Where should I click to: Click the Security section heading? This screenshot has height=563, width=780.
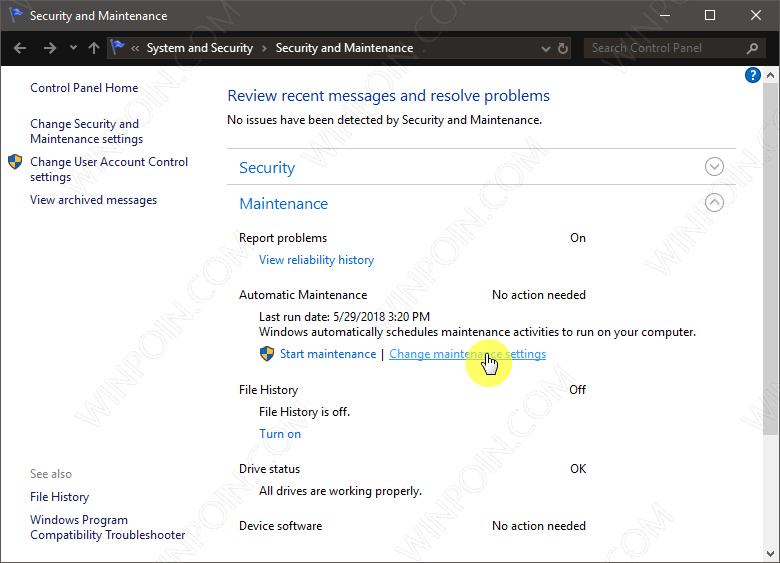click(267, 168)
